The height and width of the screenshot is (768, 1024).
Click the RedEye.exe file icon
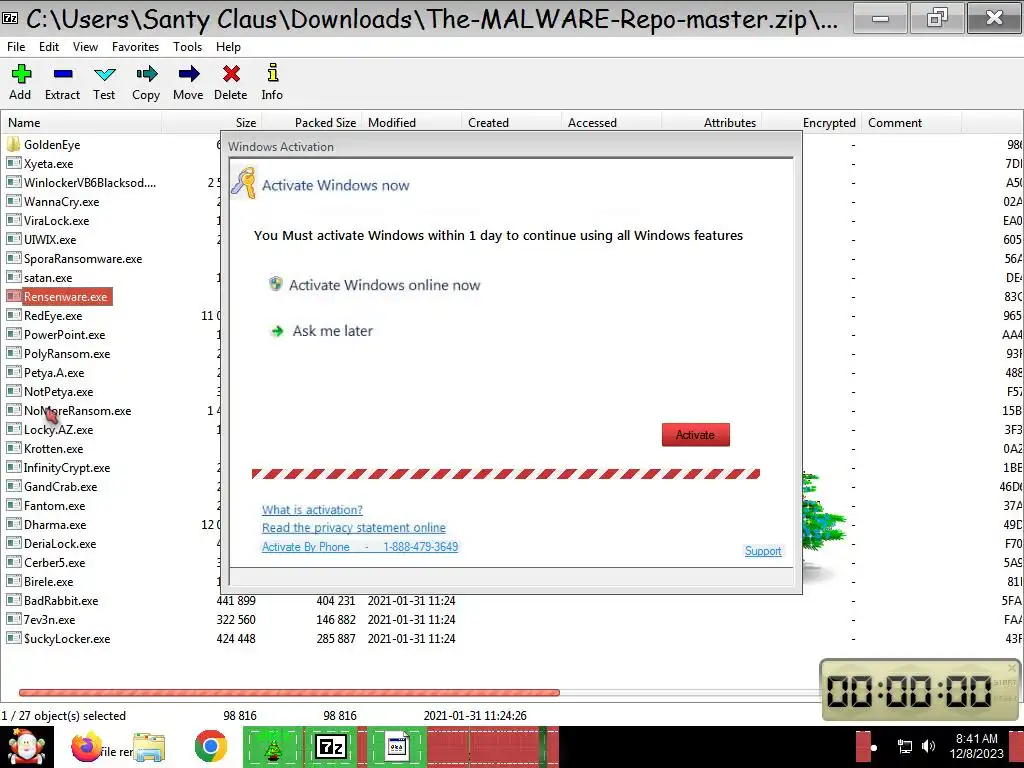pyautogui.click(x=14, y=315)
